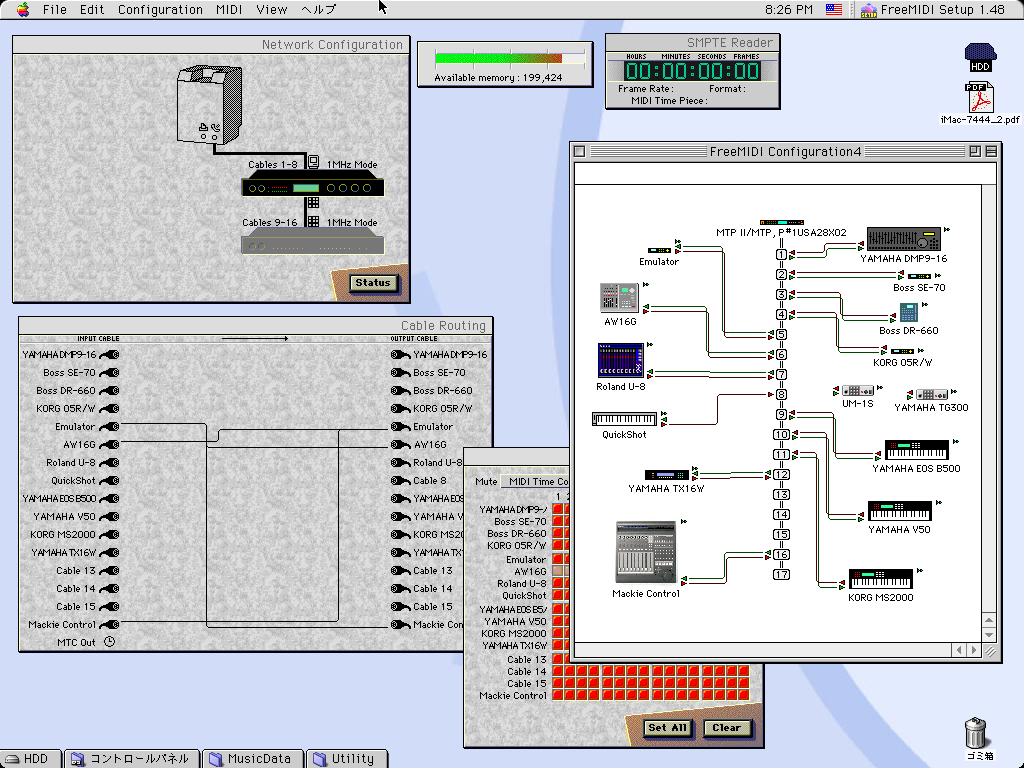This screenshot has width=1024, height=768.
Task: Open the Configuration menu
Action: pos(160,9)
